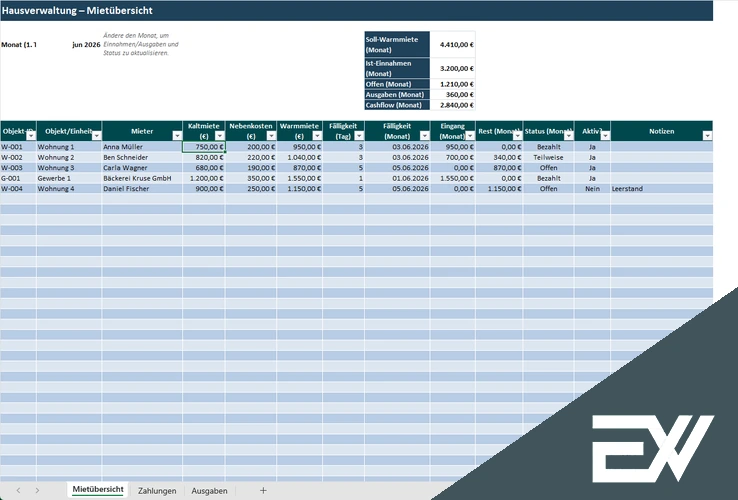738x500 pixels.
Task: Switch to the Zahlungen sheet tab
Action: (157, 491)
